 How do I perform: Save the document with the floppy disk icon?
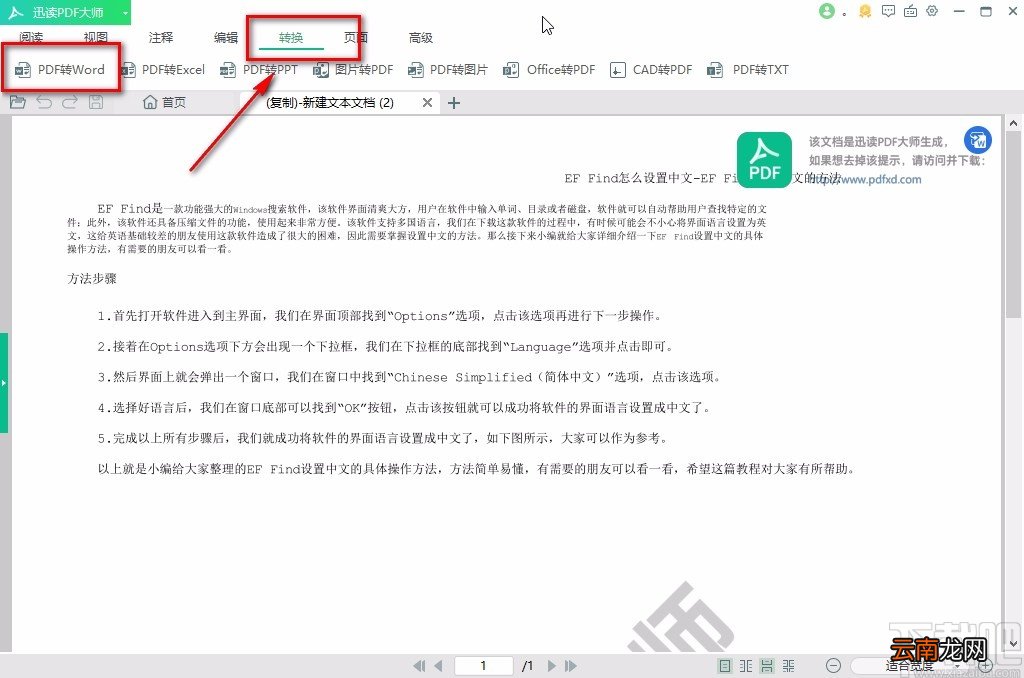coord(96,102)
